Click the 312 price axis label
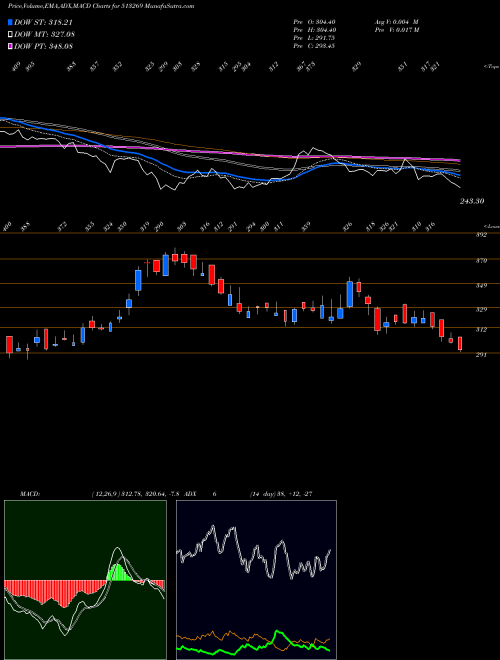 481,330
